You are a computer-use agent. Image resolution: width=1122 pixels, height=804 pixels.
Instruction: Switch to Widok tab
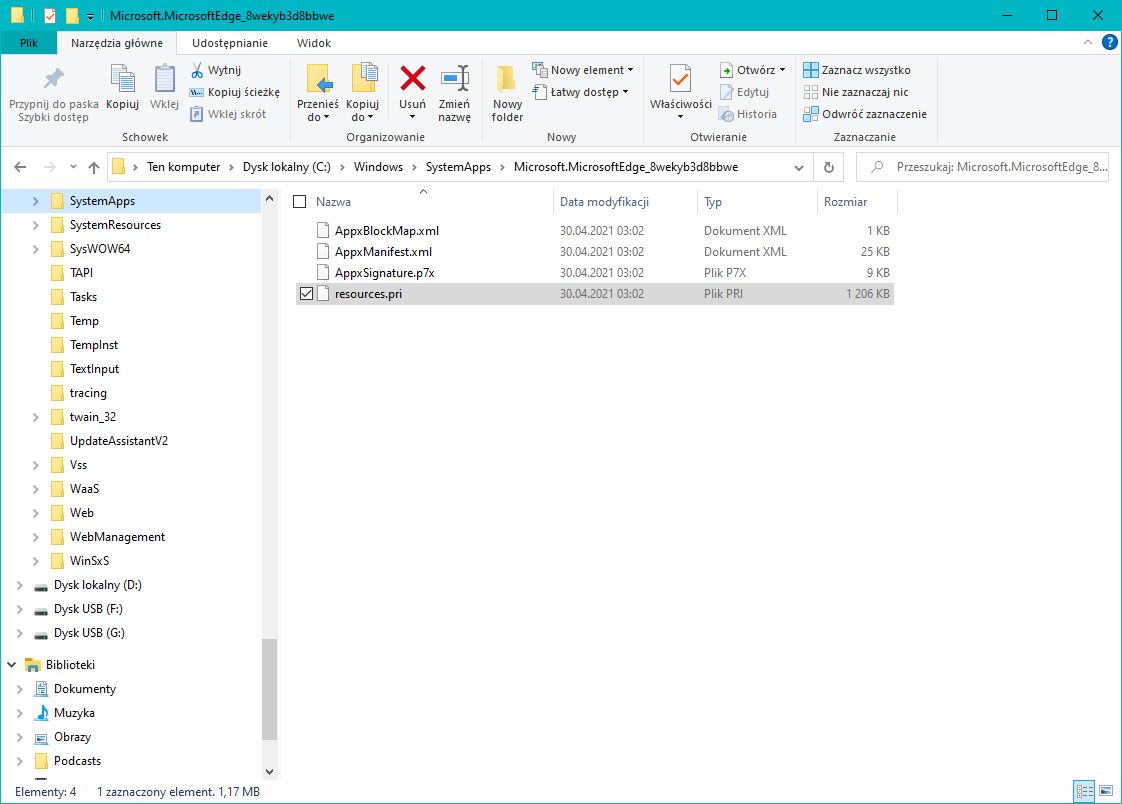pyautogui.click(x=314, y=43)
